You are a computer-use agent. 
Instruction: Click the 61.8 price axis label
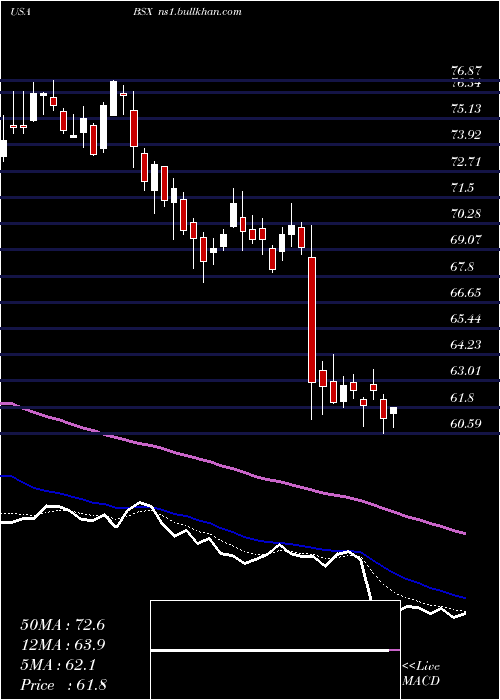coord(463,398)
